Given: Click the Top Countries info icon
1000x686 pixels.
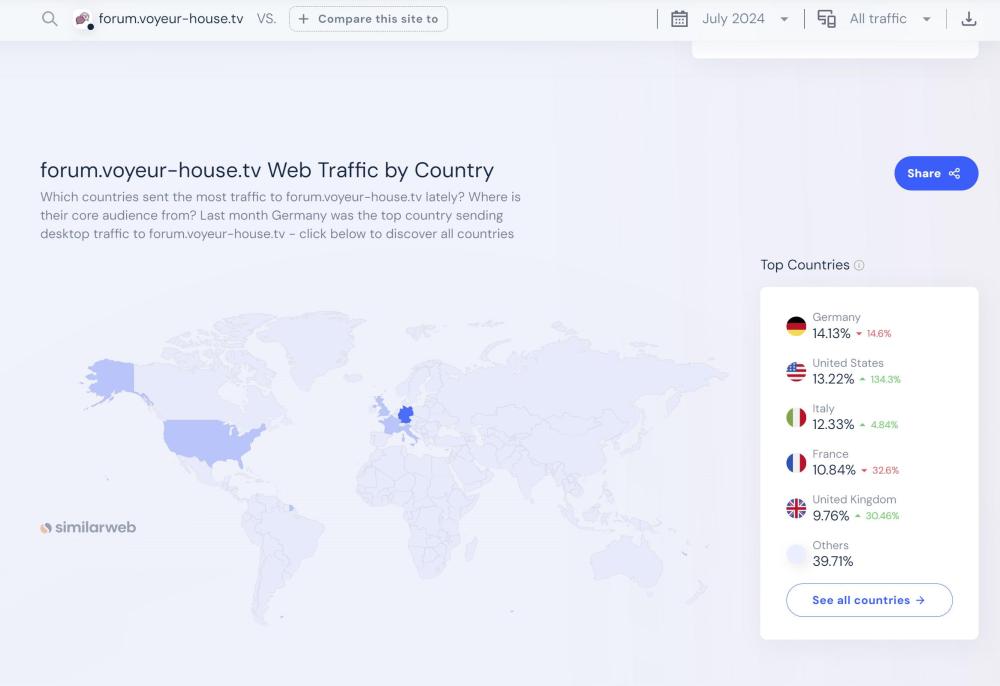Looking at the screenshot, I should (859, 266).
